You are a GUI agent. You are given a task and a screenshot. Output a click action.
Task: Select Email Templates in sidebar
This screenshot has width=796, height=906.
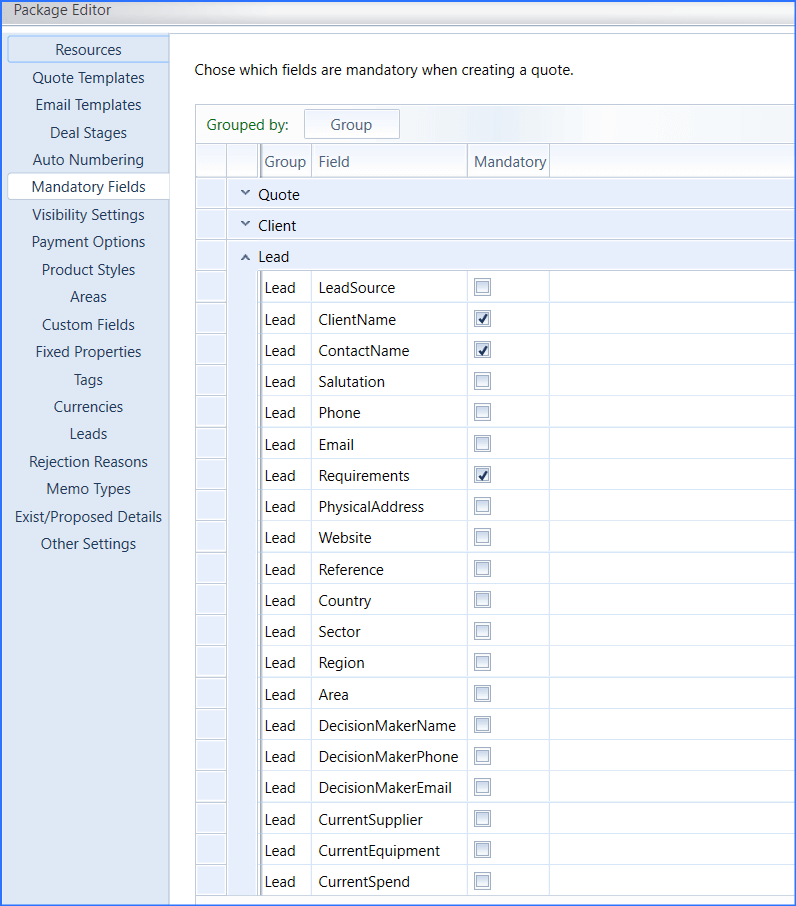point(88,105)
